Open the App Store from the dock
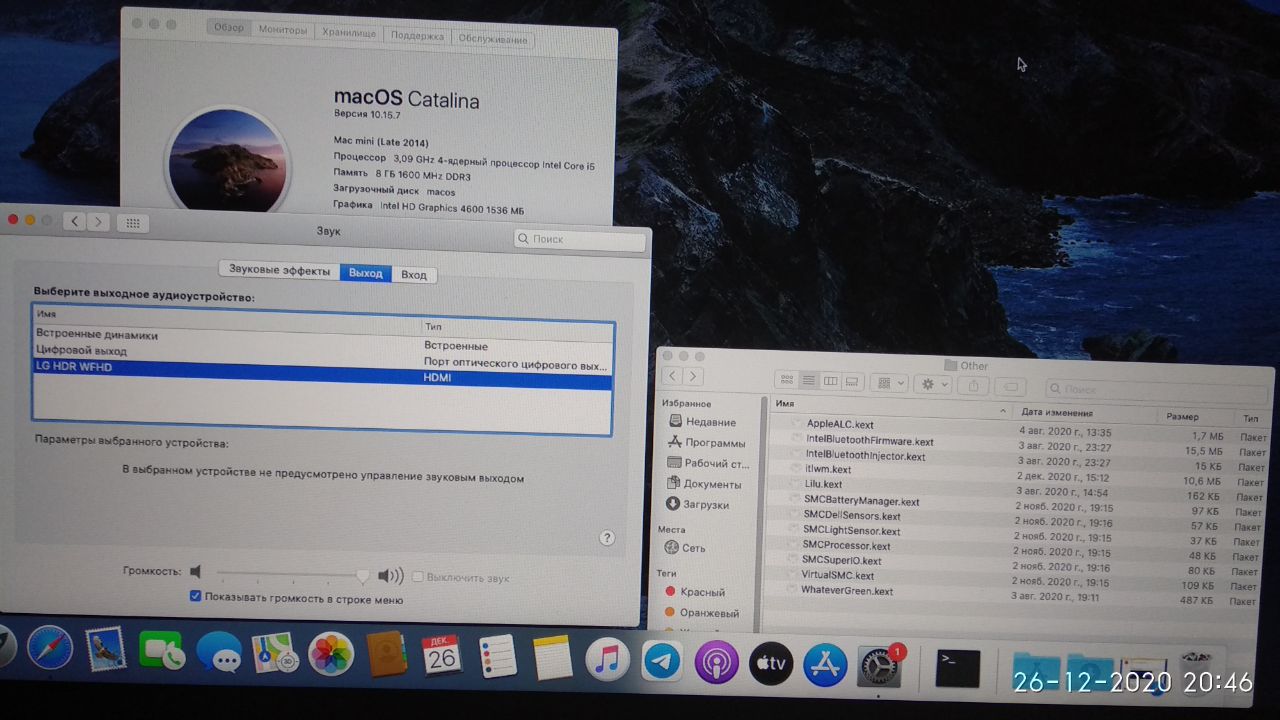Viewport: 1280px width, 720px height. point(825,665)
